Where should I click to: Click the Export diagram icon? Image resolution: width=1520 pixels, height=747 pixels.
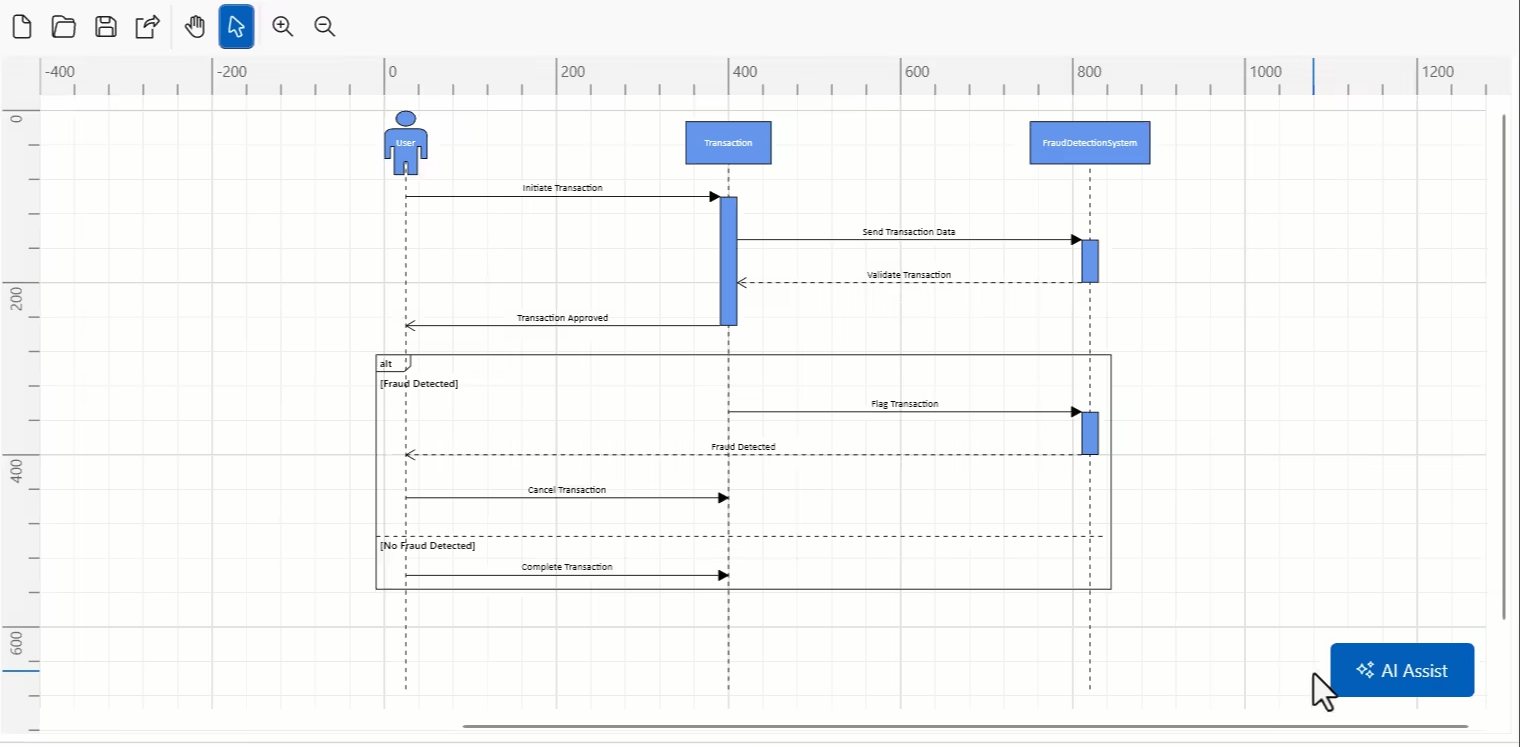[x=148, y=27]
